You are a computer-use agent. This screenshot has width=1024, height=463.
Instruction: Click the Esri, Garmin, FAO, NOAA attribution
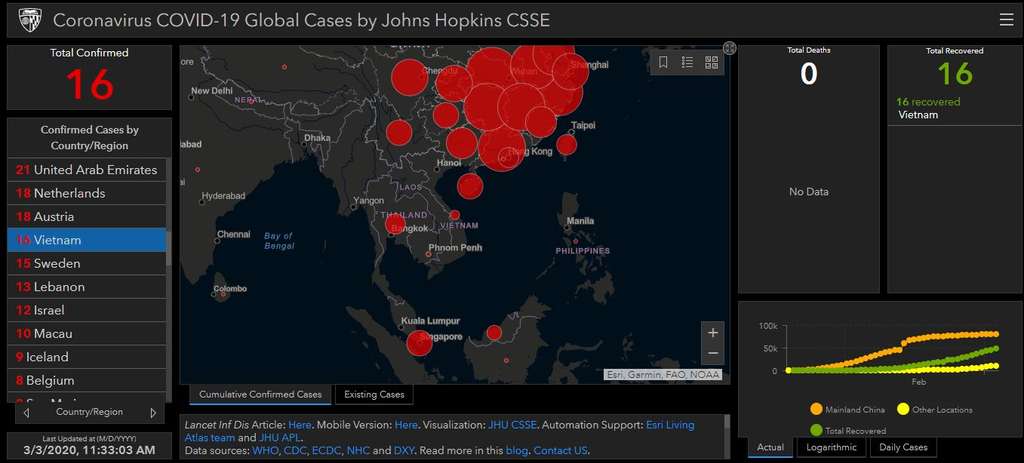point(663,375)
